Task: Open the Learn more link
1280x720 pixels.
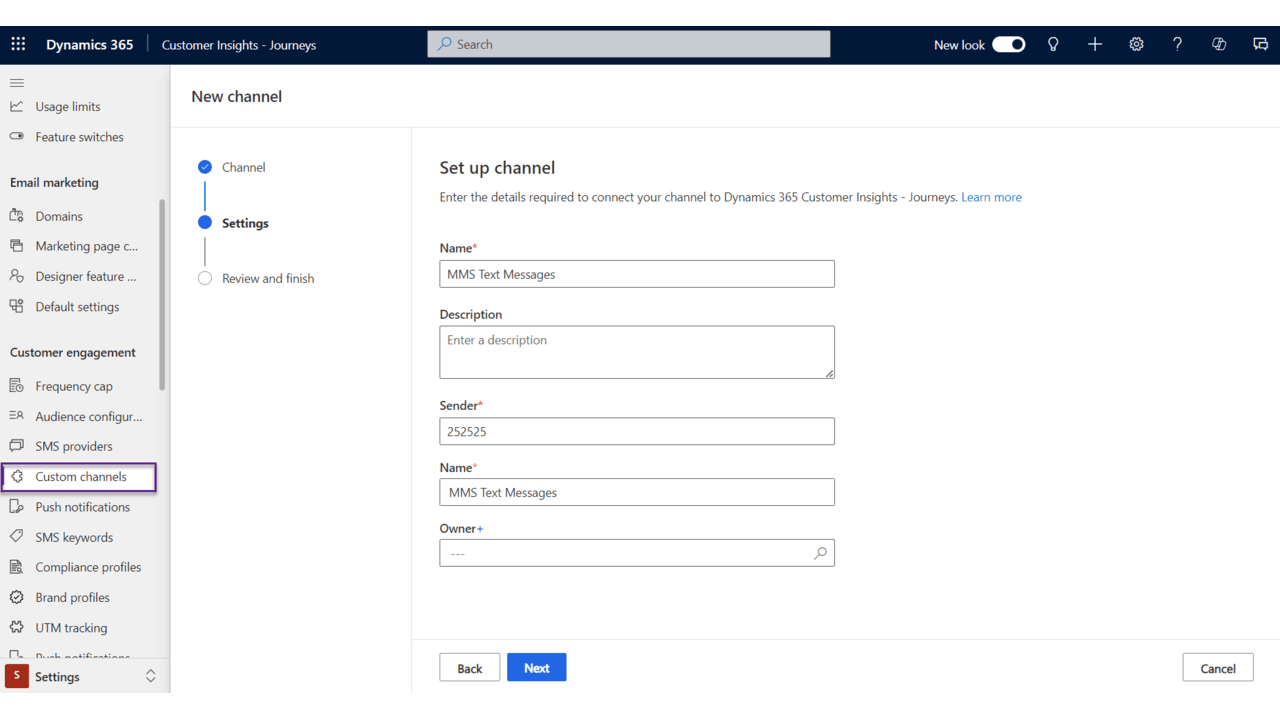Action: click(x=991, y=197)
